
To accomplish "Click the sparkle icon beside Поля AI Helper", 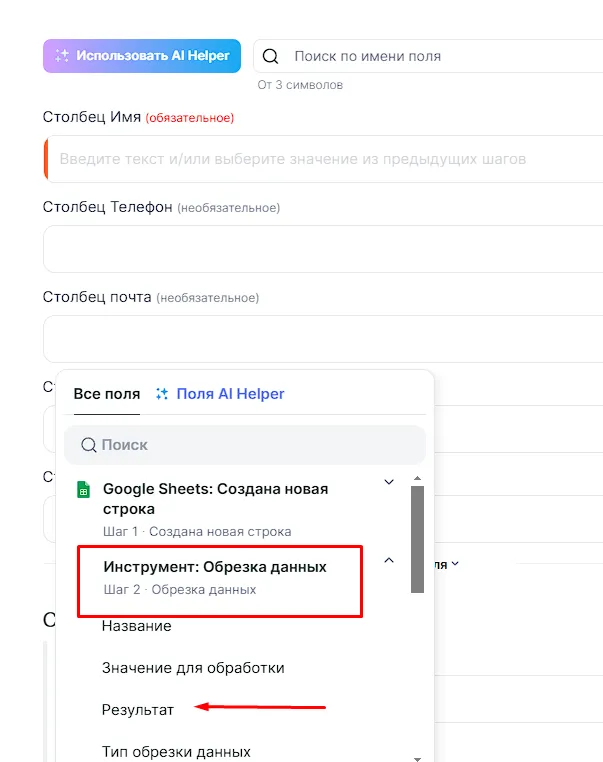I will 162,394.
